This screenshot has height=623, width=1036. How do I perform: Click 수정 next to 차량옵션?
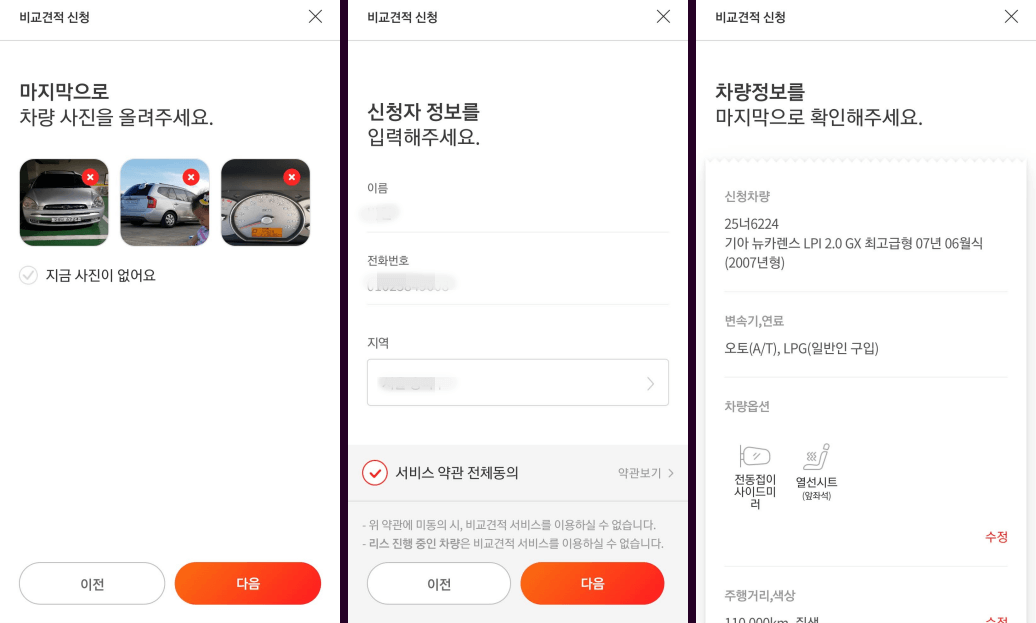tap(996, 537)
